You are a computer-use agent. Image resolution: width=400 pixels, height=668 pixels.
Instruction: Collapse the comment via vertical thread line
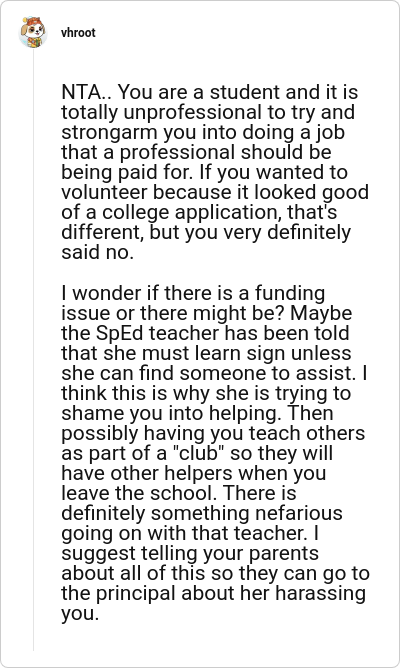point(33,349)
